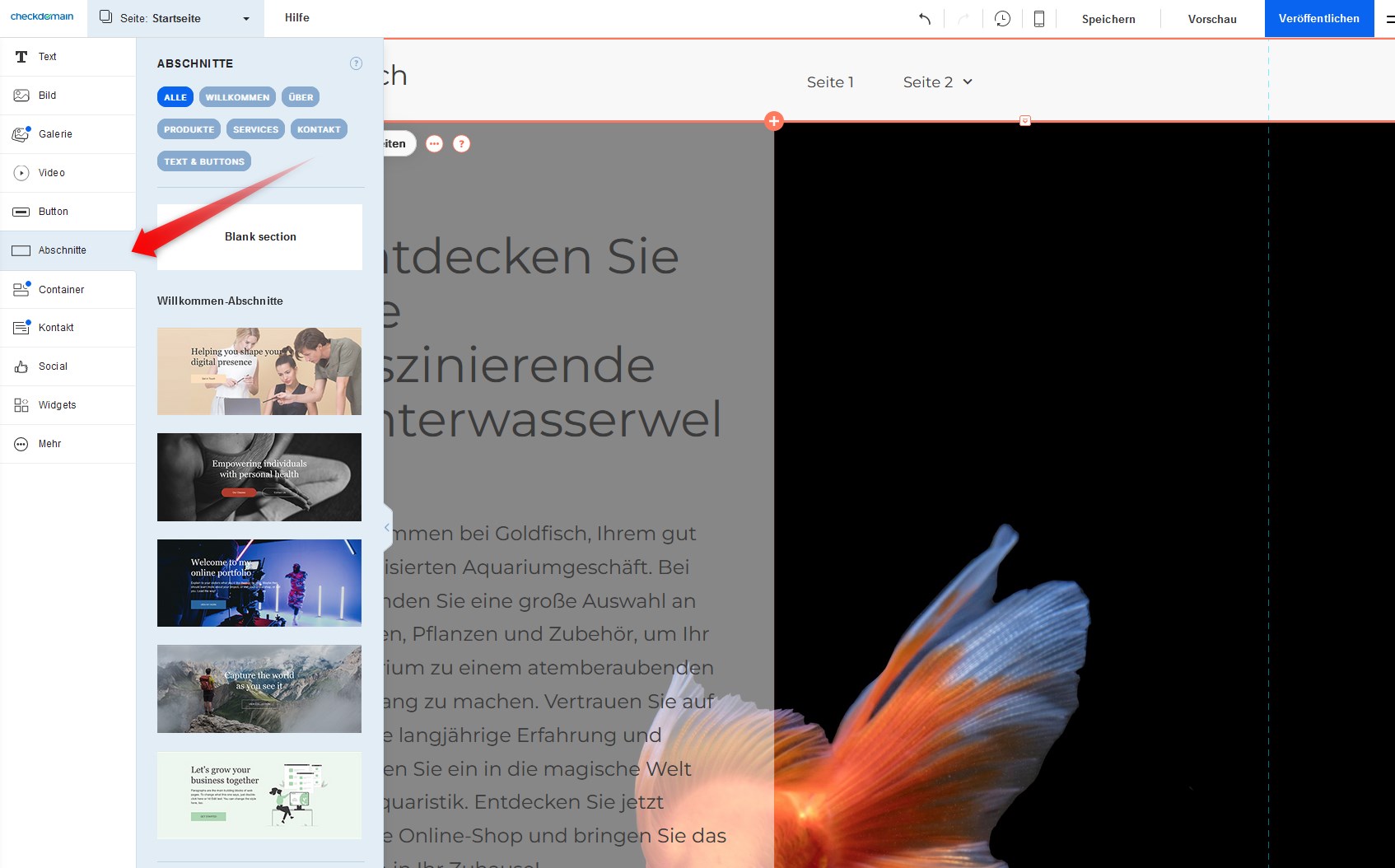This screenshot has width=1395, height=868.
Task: Switch to mobile device view
Action: point(1039,19)
